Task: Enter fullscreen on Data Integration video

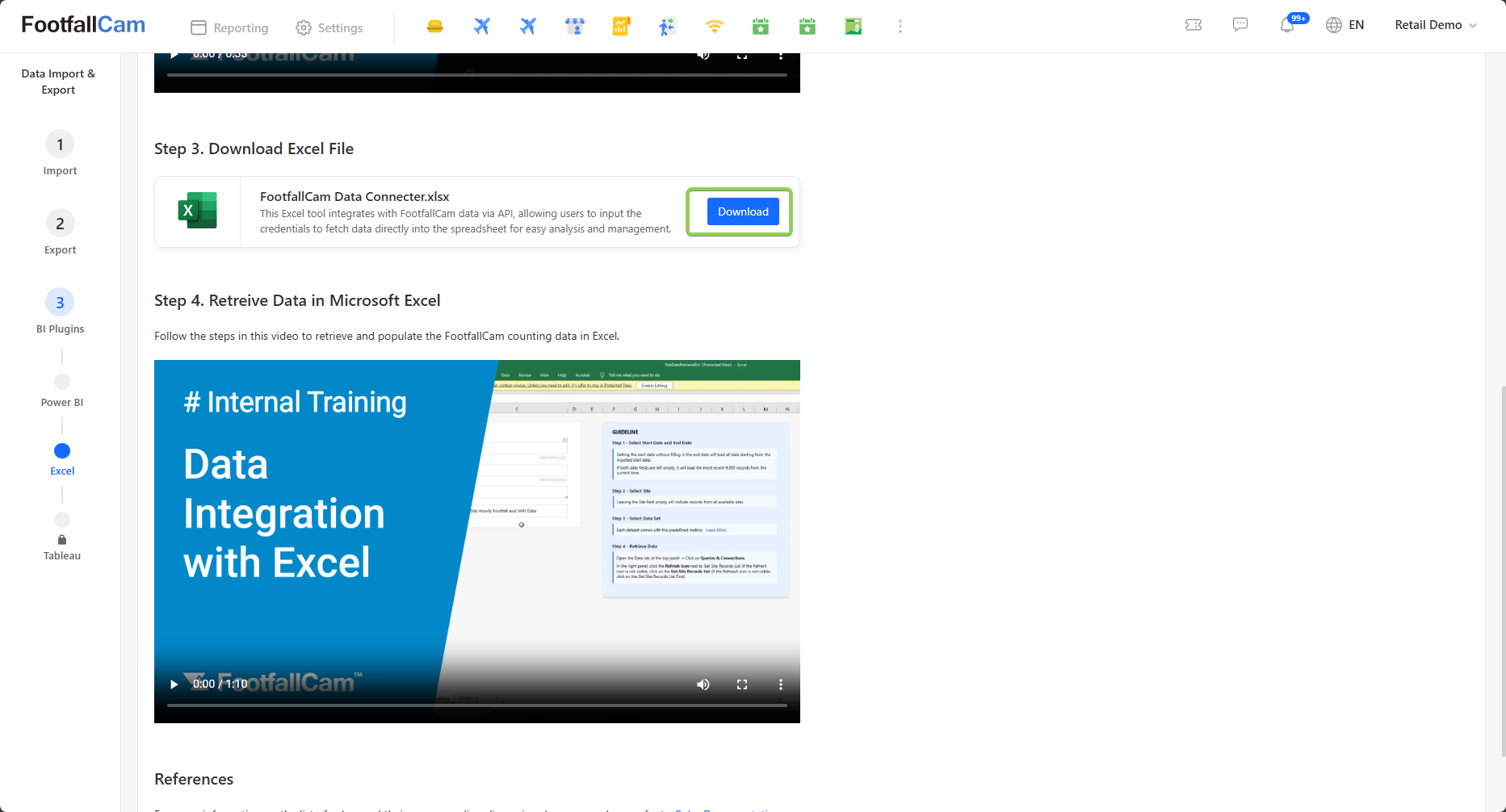Action: tap(742, 684)
